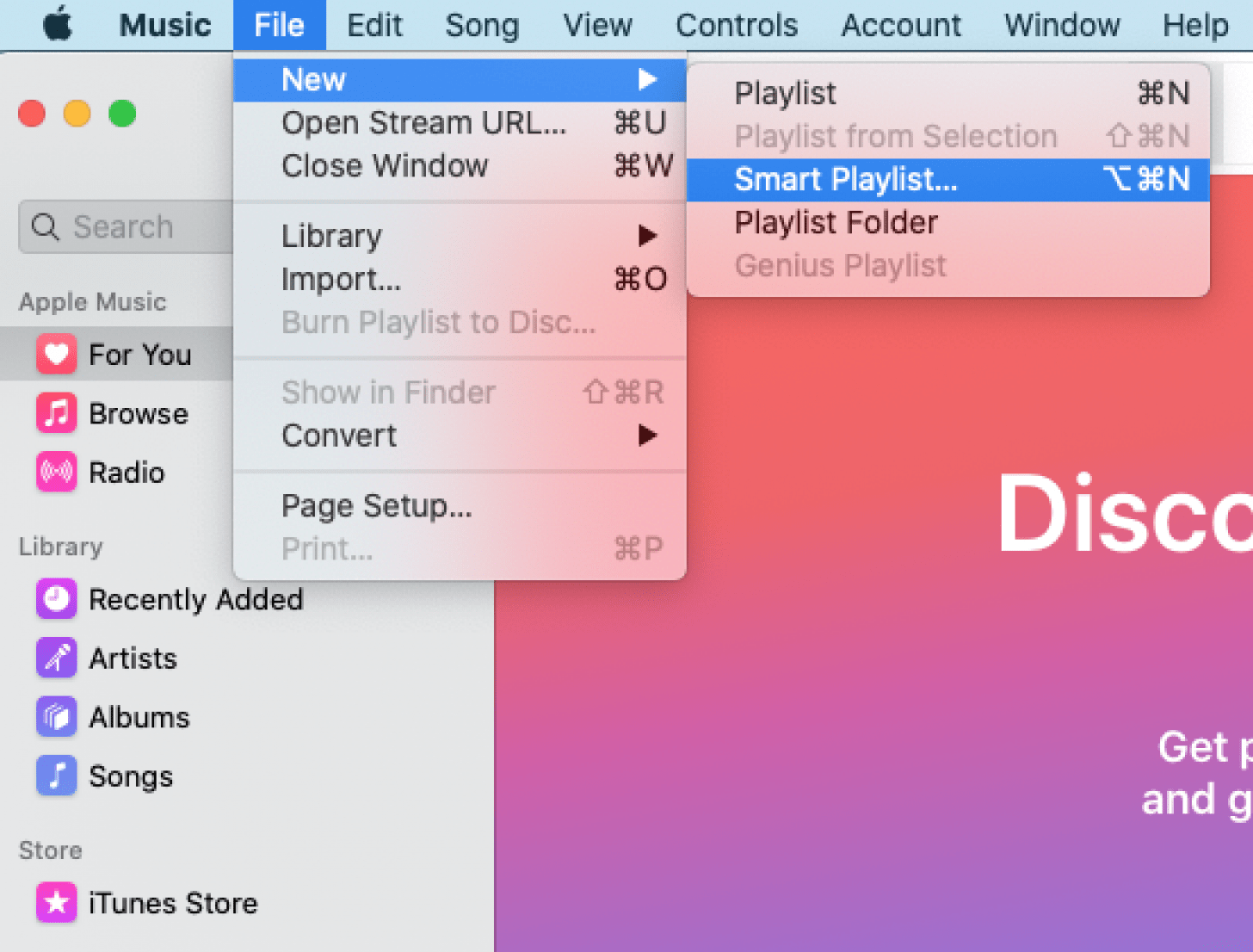Open the Edit menu
The image size is (1253, 952).
pyautogui.click(x=374, y=25)
